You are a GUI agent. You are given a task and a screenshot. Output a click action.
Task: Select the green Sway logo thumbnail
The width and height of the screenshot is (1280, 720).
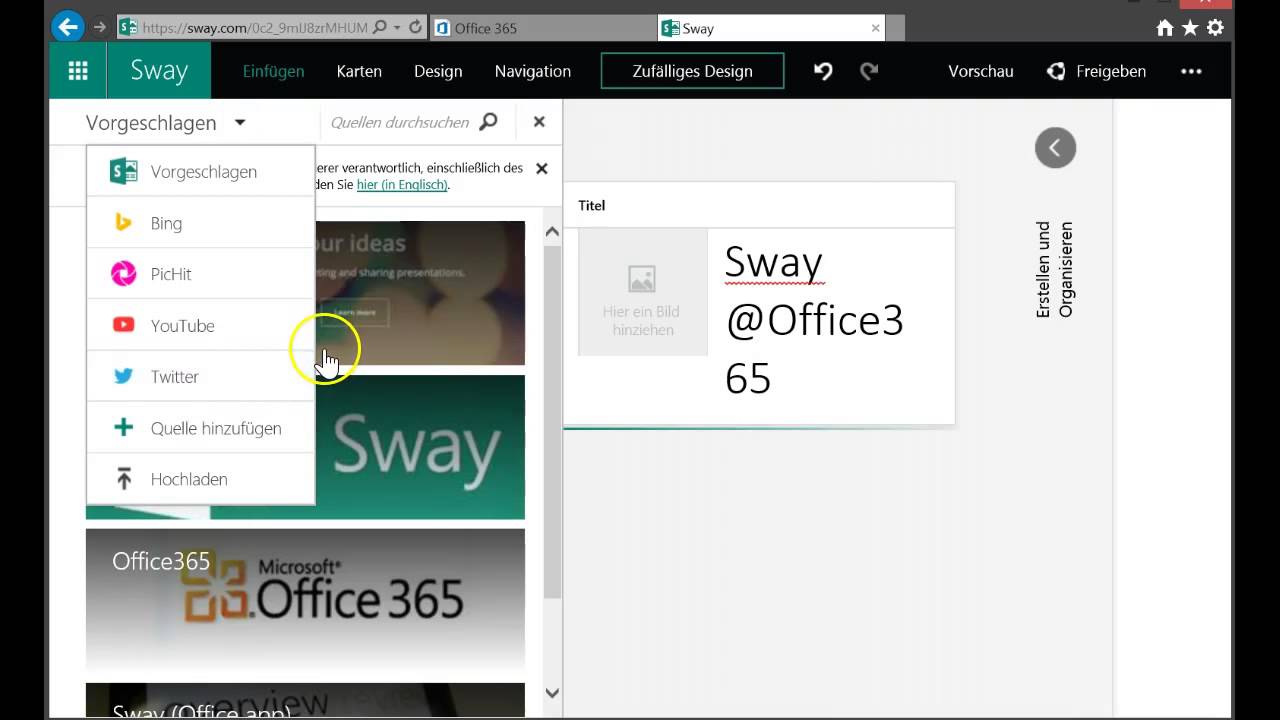[420, 447]
